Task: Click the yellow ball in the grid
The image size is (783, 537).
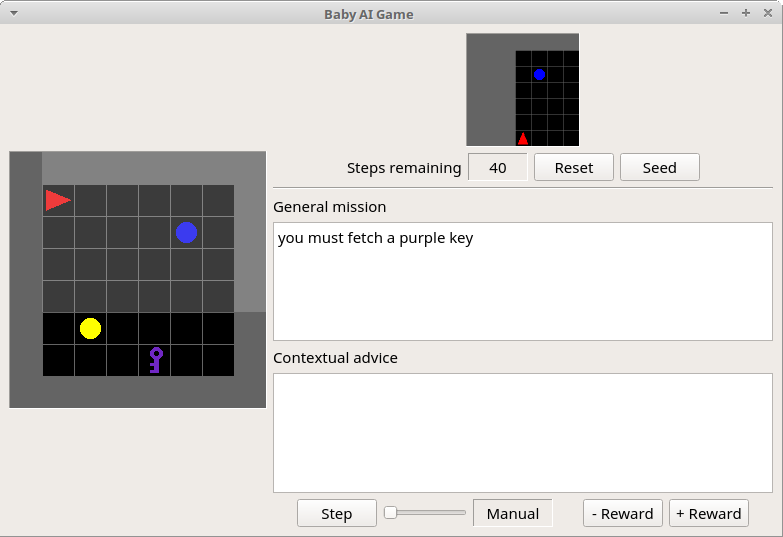Action: pos(90,328)
